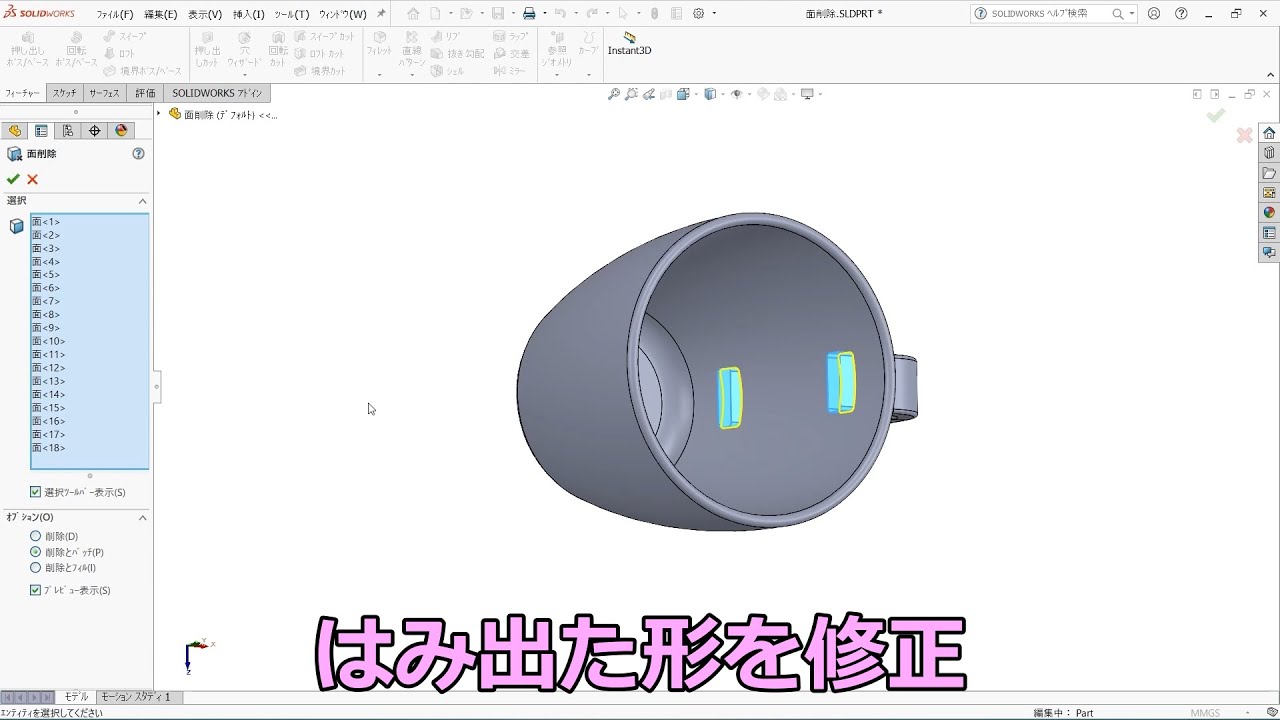Open the Hide/Show Items eye icon
The width and height of the screenshot is (1280, 720).
click(x=737, y=94)
